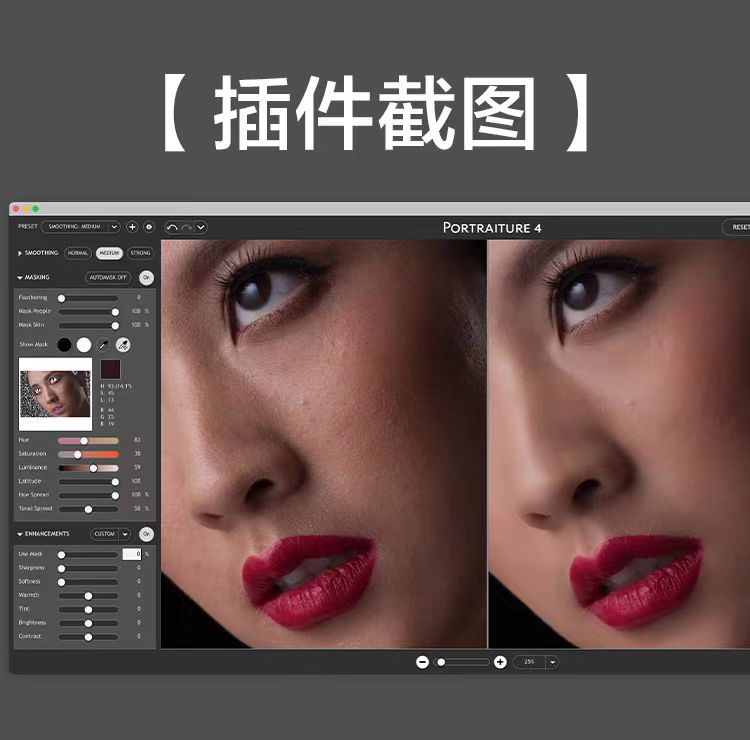Click the Hue value 83
The width and height of the screenshot is (750, 740).
[137, 440]
